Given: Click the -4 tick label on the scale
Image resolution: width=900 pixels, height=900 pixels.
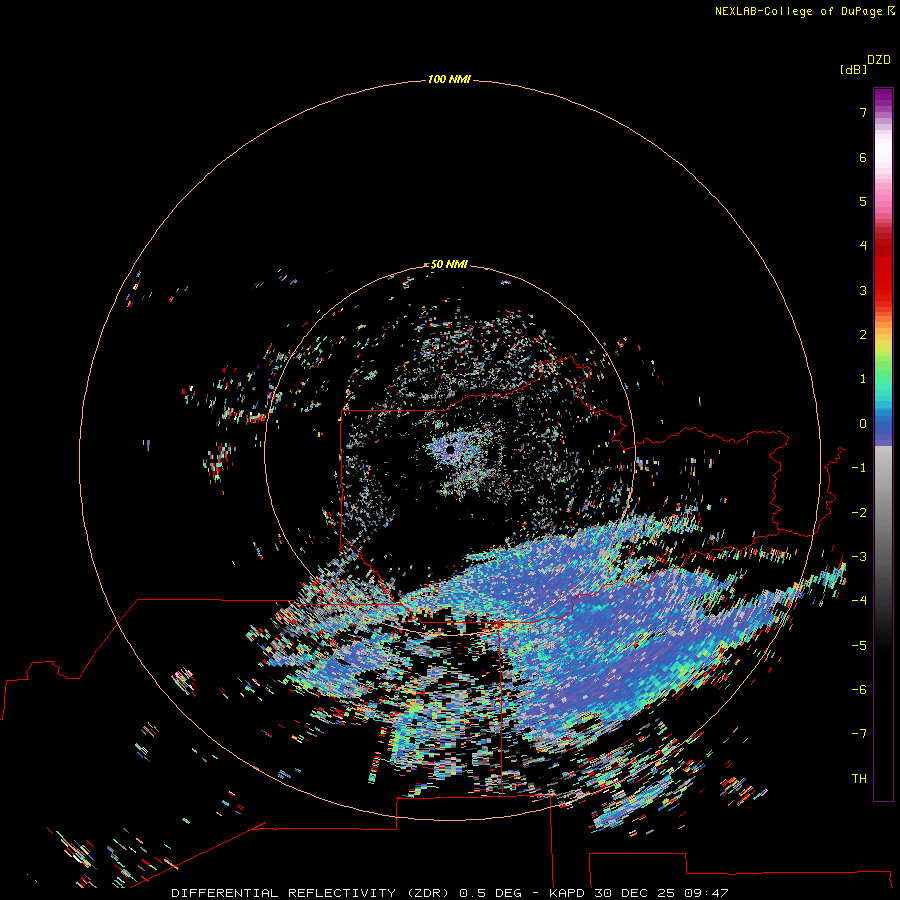Looking at the screenshot, I should click(x=859, y=600).
